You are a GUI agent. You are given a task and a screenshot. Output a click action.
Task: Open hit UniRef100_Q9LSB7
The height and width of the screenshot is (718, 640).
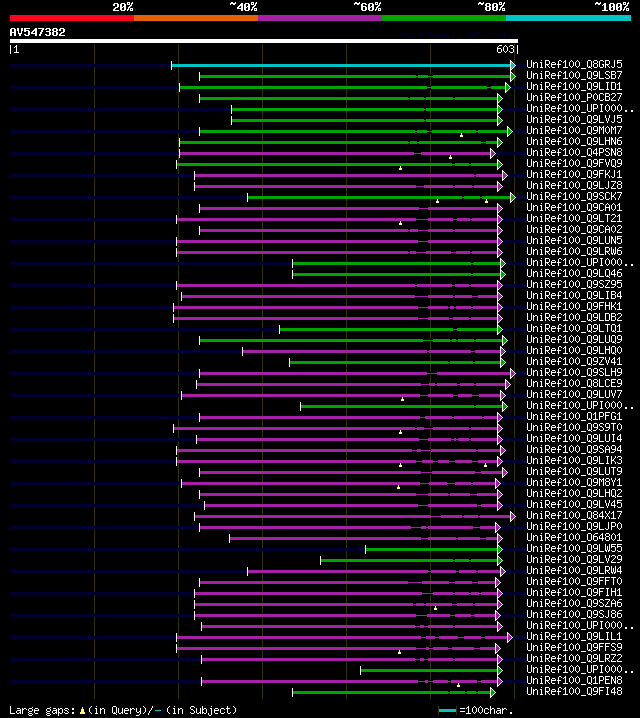(574, 75)
